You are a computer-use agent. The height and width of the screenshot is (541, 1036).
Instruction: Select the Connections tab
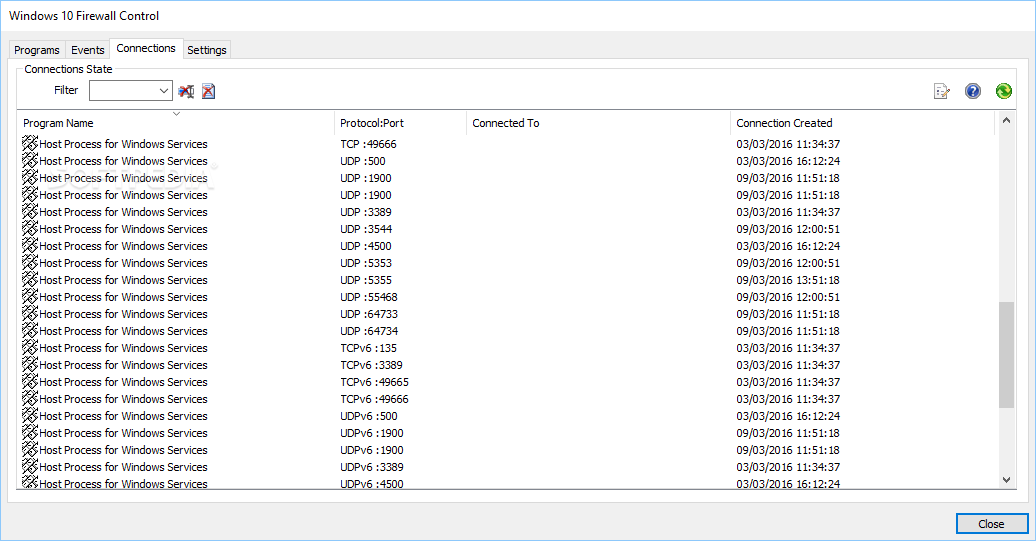pos(146,48)
